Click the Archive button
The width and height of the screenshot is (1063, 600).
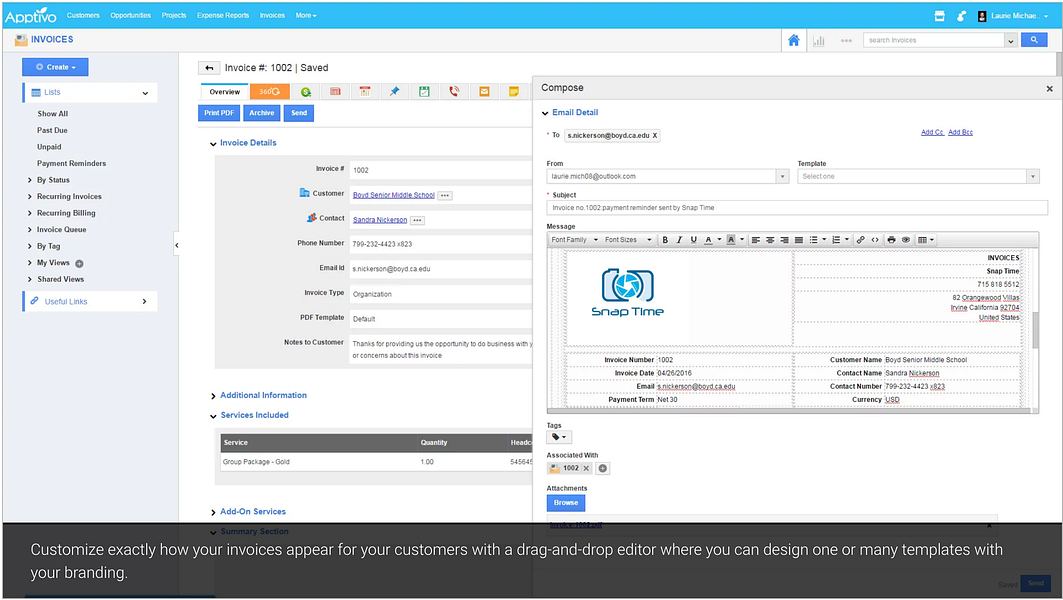pos(262,113)
